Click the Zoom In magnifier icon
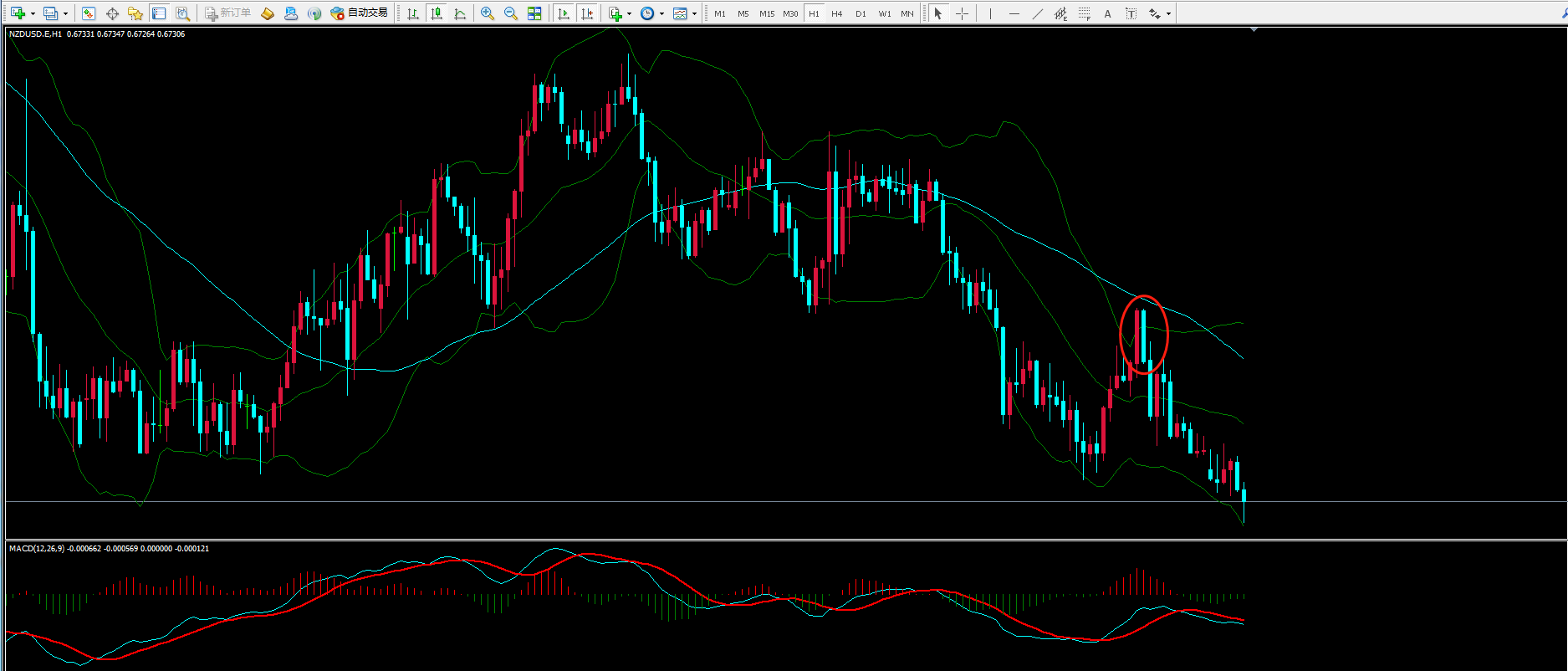 pos(488,13)
